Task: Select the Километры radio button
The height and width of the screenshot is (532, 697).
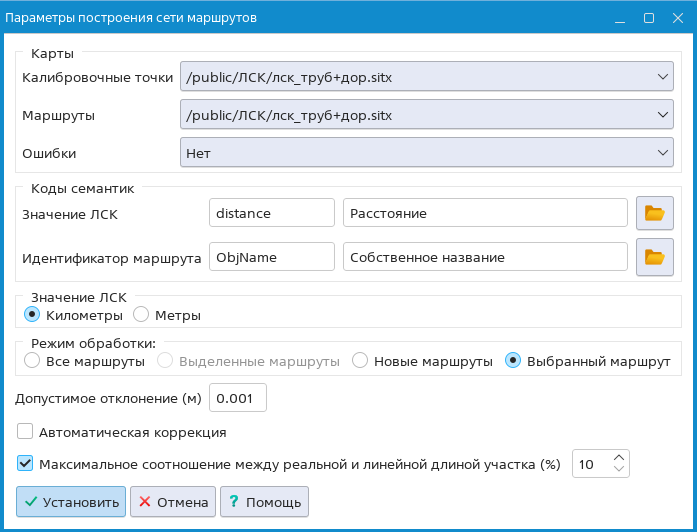Action: [x=32, y=315]
